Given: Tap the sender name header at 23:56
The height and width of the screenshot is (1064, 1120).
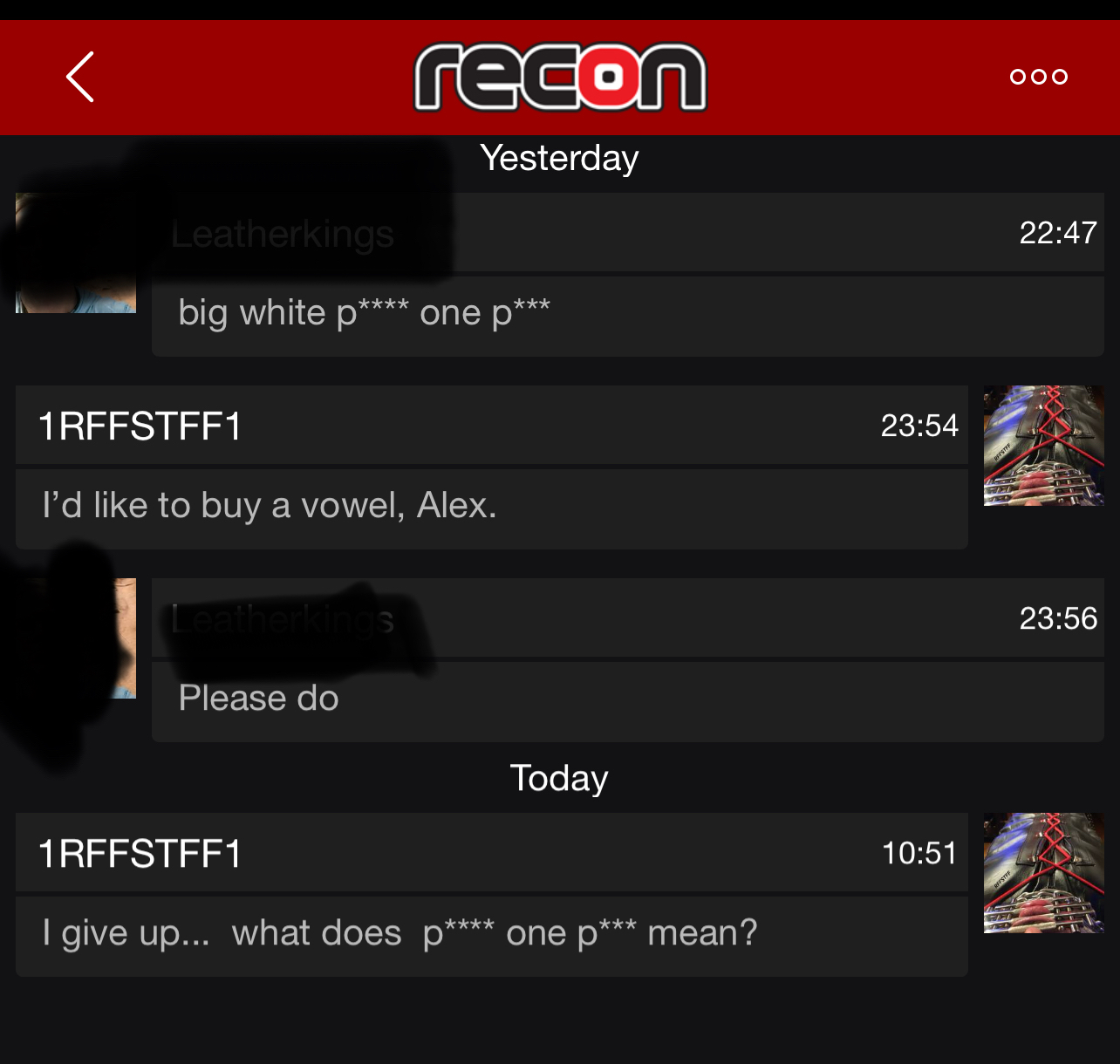Looking at the screenshot, I should click(628, 617).
